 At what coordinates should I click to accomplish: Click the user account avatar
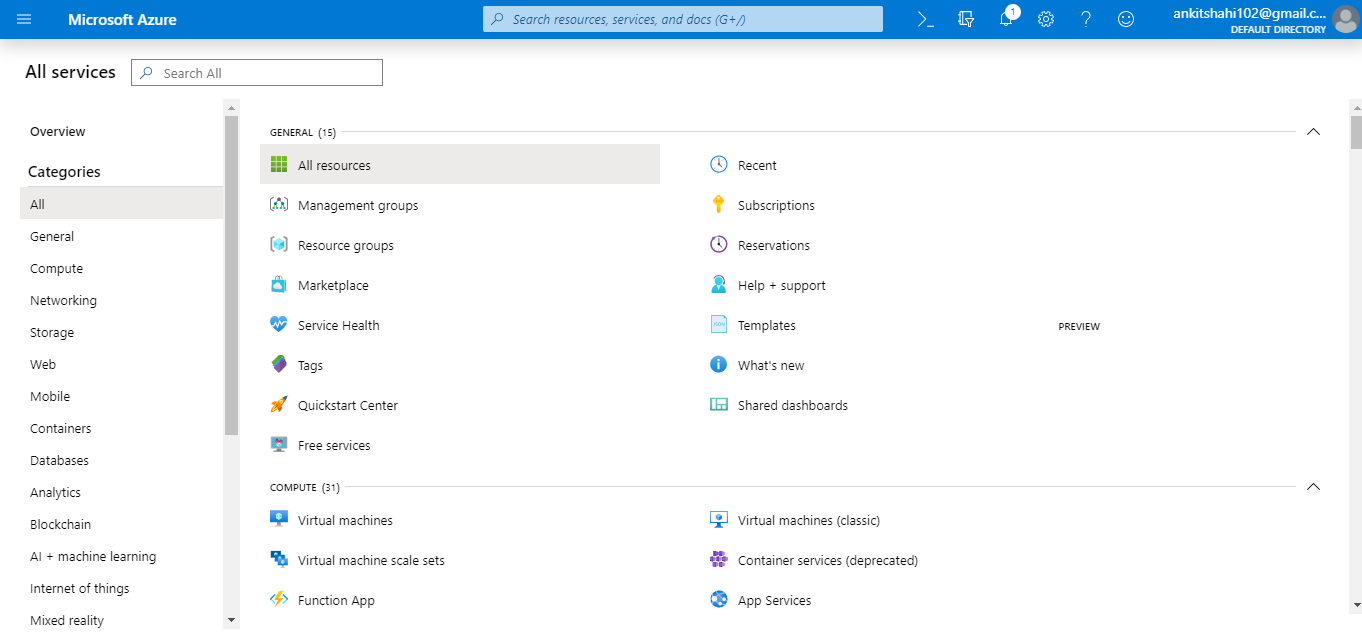tap(1346, 19)
